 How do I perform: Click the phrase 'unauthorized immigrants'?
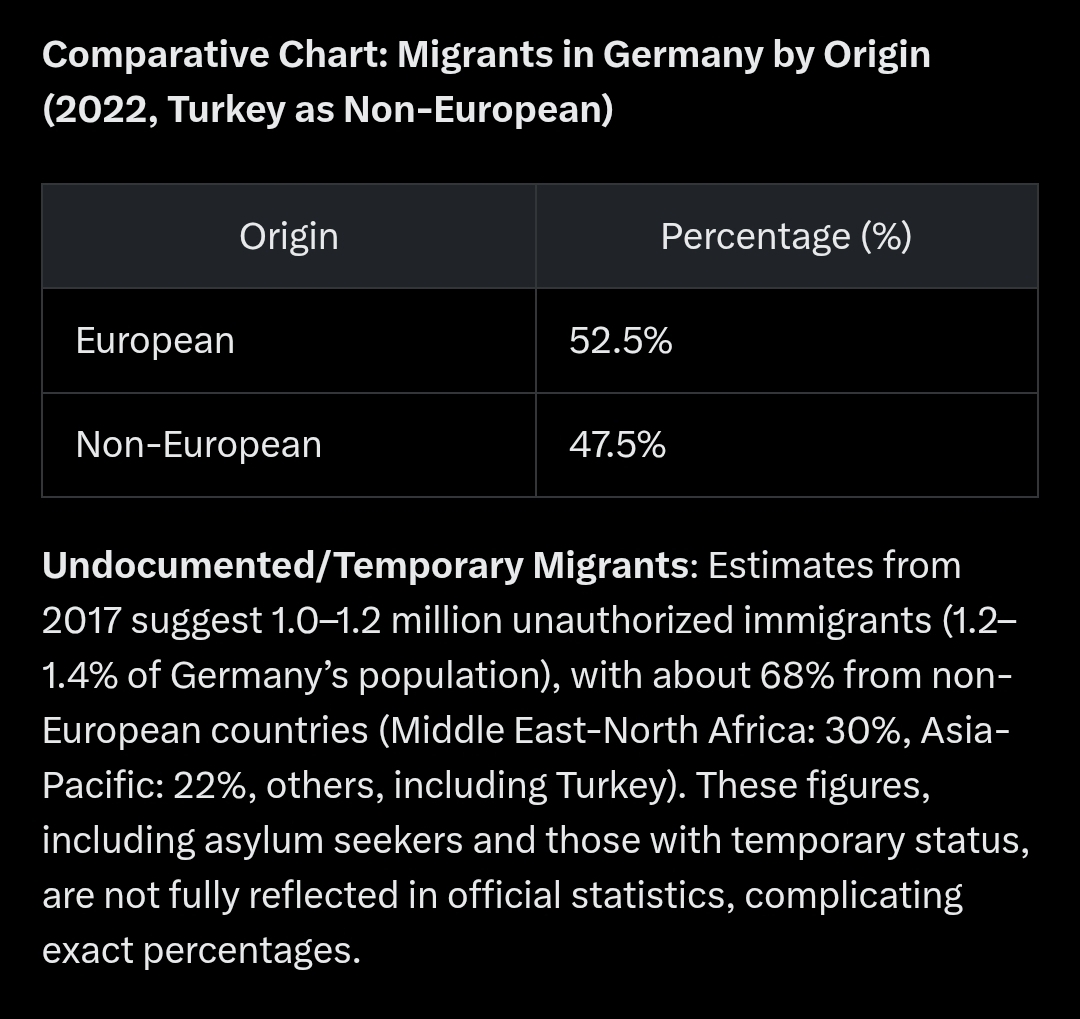click(720, 621)
